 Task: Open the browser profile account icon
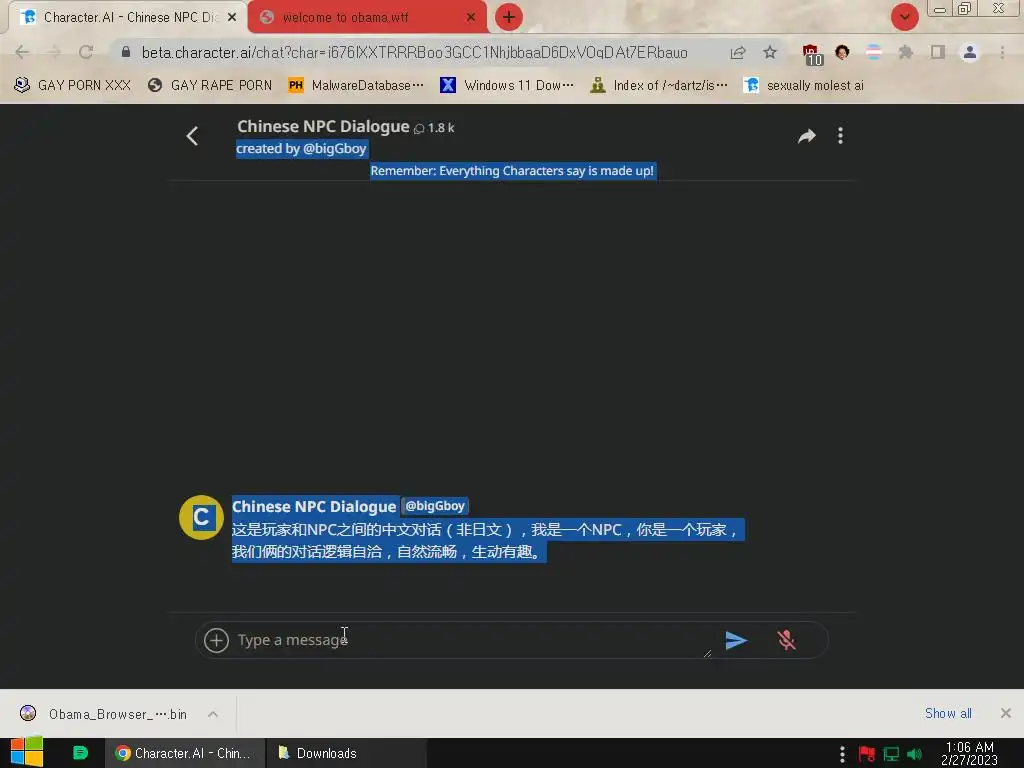(x=970, y=52)
